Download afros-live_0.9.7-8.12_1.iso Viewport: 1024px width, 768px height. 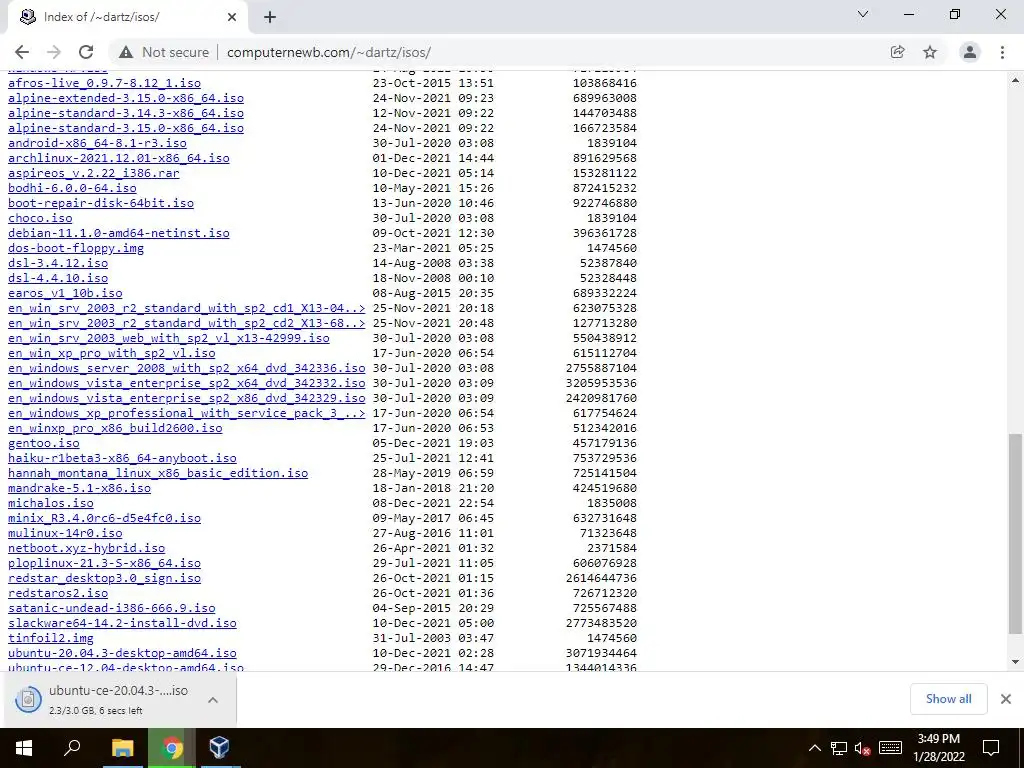point(104,83)
